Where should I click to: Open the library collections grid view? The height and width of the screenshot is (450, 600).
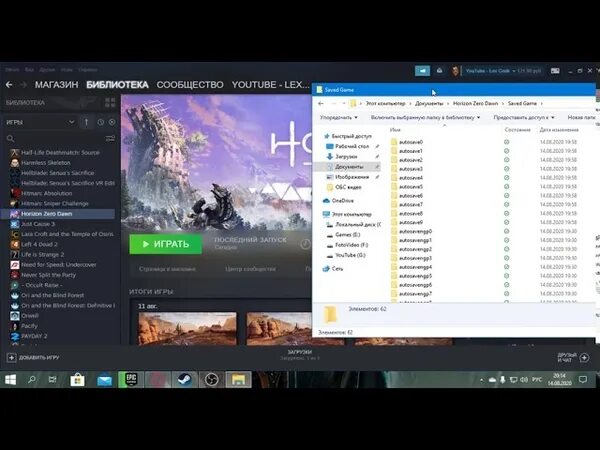[110, 103]
